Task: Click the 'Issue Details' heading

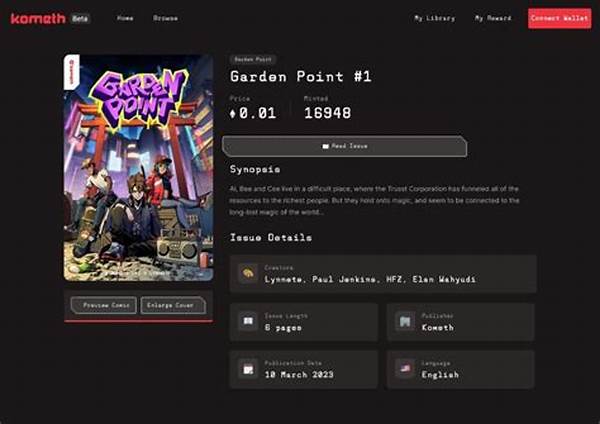Action: [271, 238]
